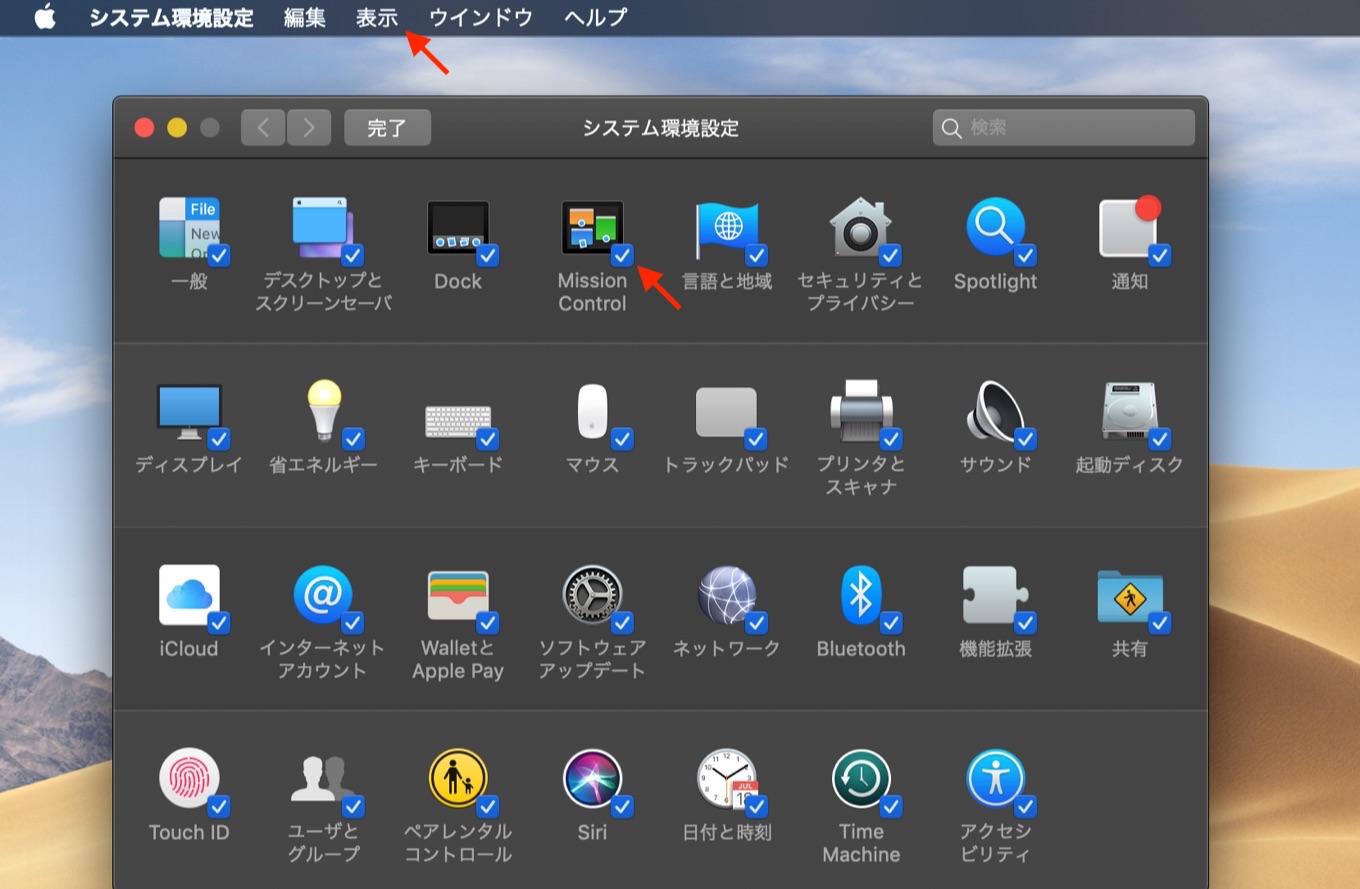Open the 共有 sharing folder icon
The width and height of the screenshot is (1360, 889).
pyautogui.click(x=1130, y=597)
